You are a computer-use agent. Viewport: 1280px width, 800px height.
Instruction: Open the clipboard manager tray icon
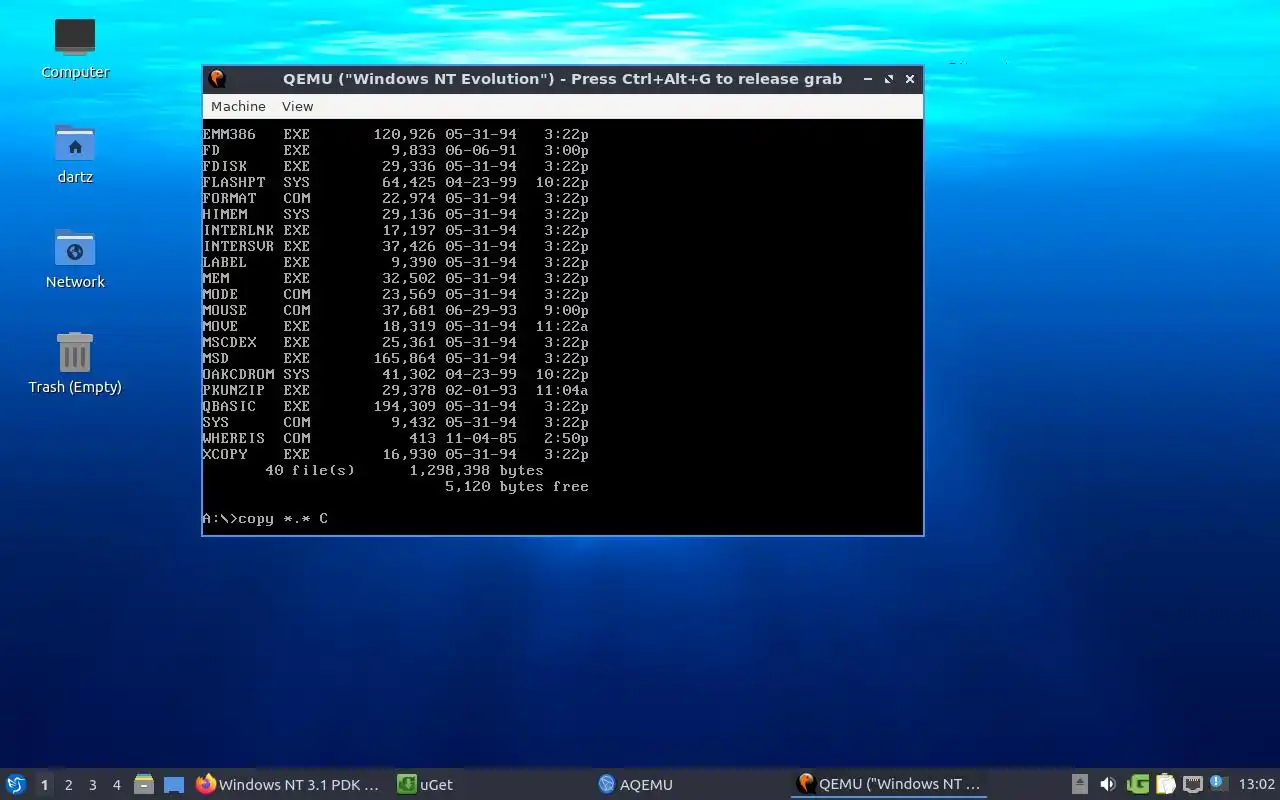tap(1165, 784)
